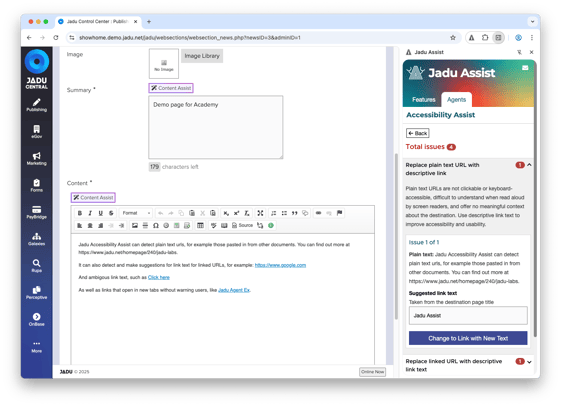
Task: Open PayBridge in the sidebar
Action: point(36,212)
